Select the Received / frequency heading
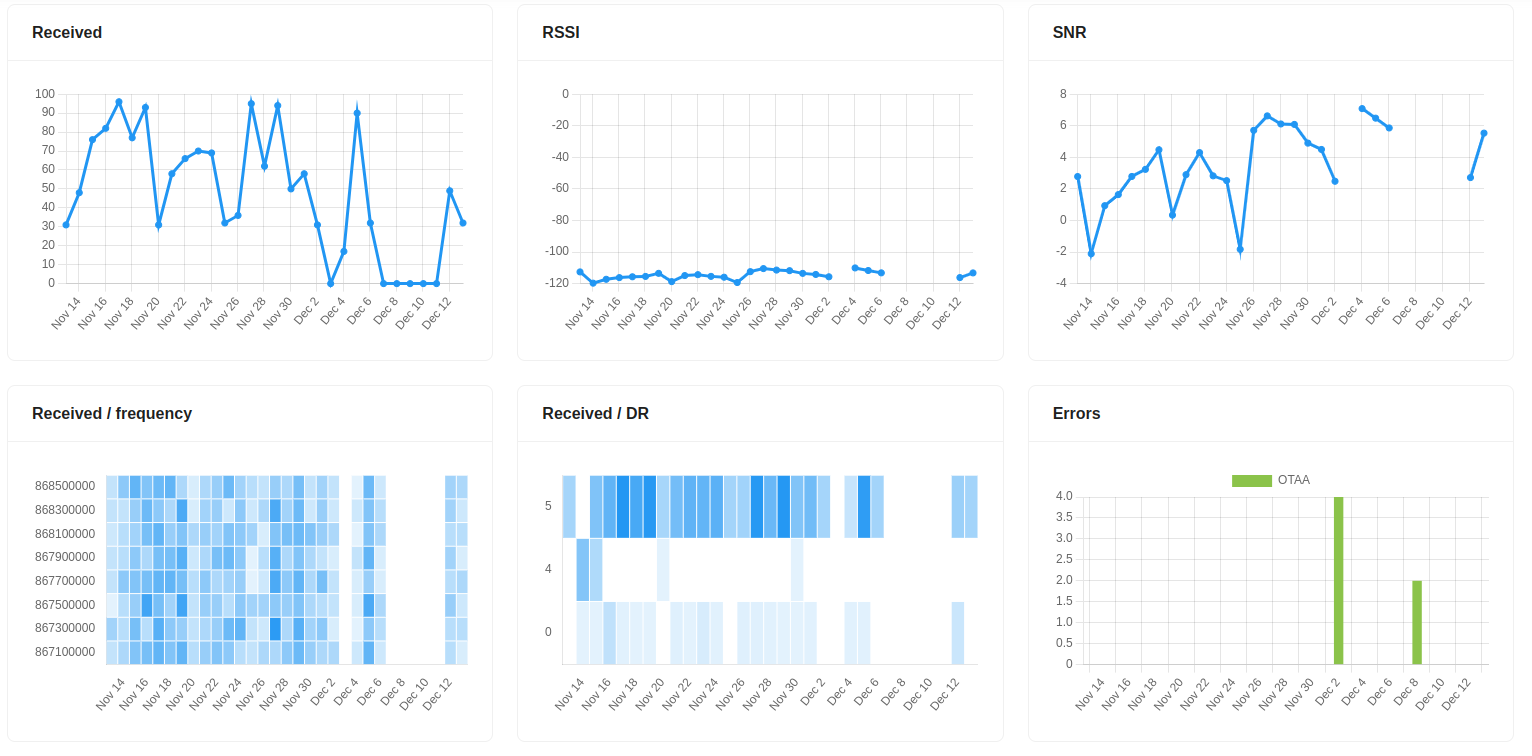Image resolution: width=1532 pixels, height=756 pixels. [112, 414]
